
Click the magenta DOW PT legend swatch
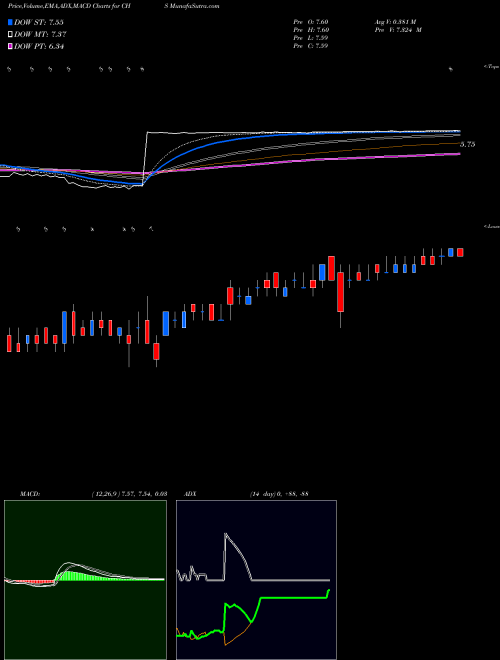(x=10, y=46)
